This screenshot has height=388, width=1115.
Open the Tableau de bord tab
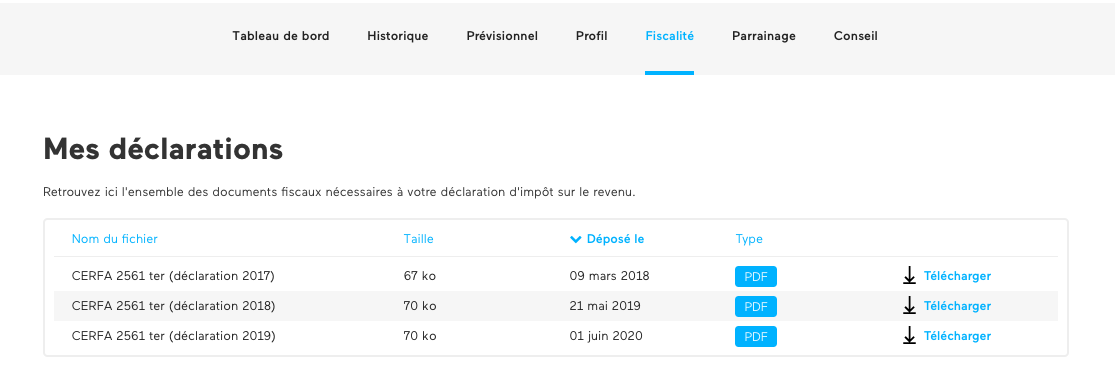281,36
